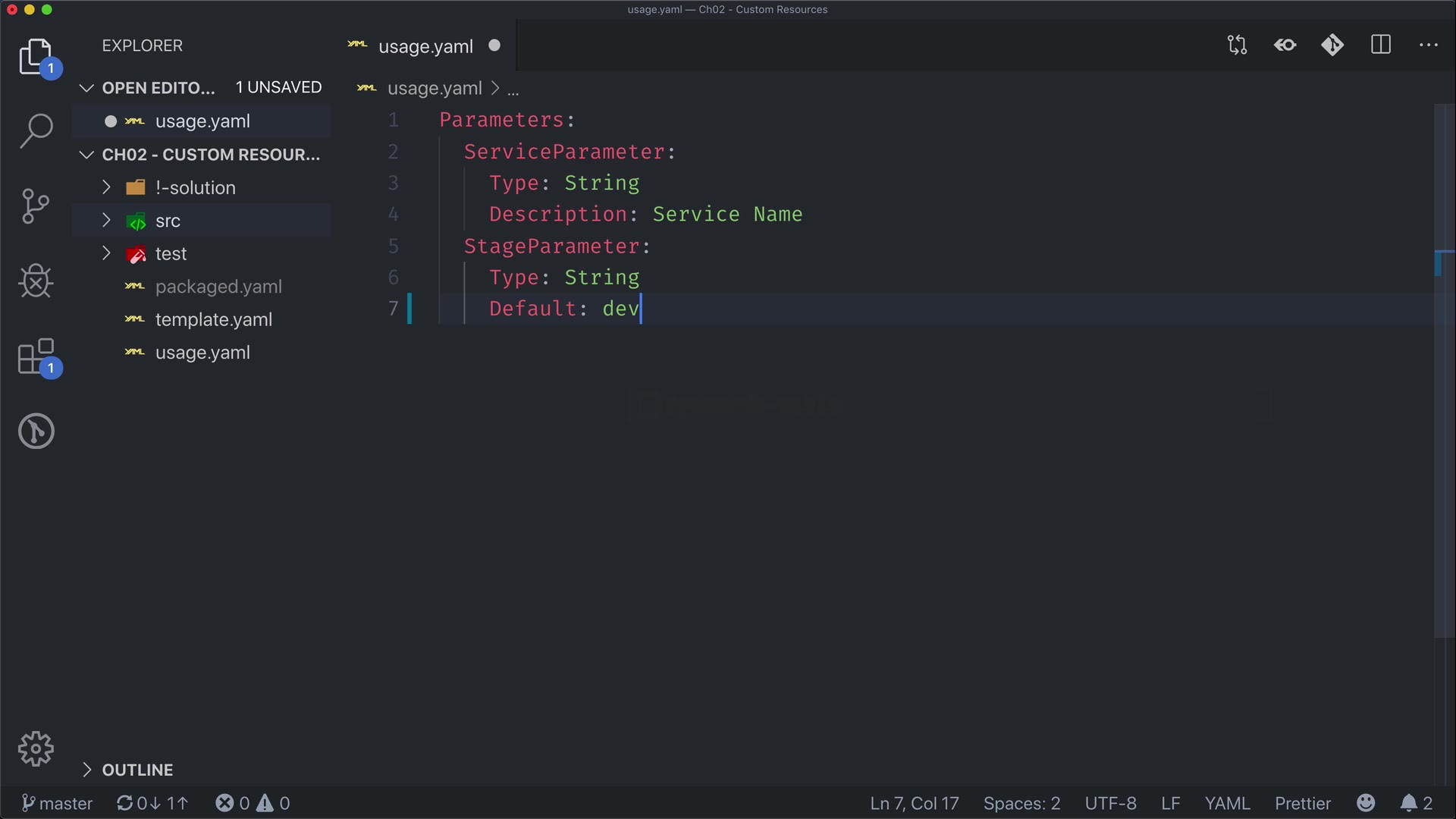
Task: Close the unsaved usage.yaml tab dot
Action: (494, 45)
